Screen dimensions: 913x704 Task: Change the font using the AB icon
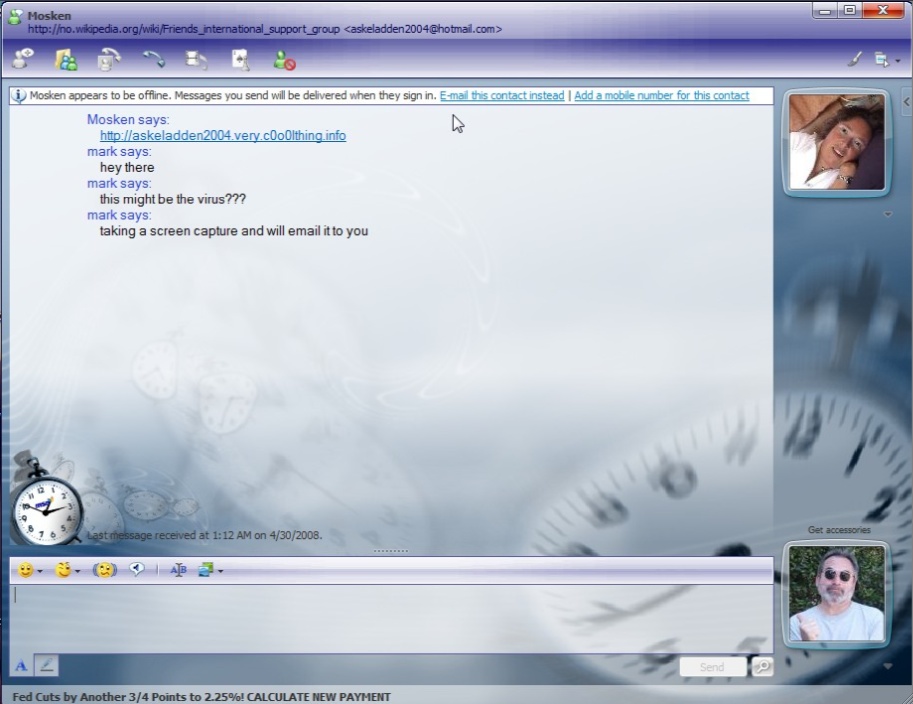coord(178,570)
